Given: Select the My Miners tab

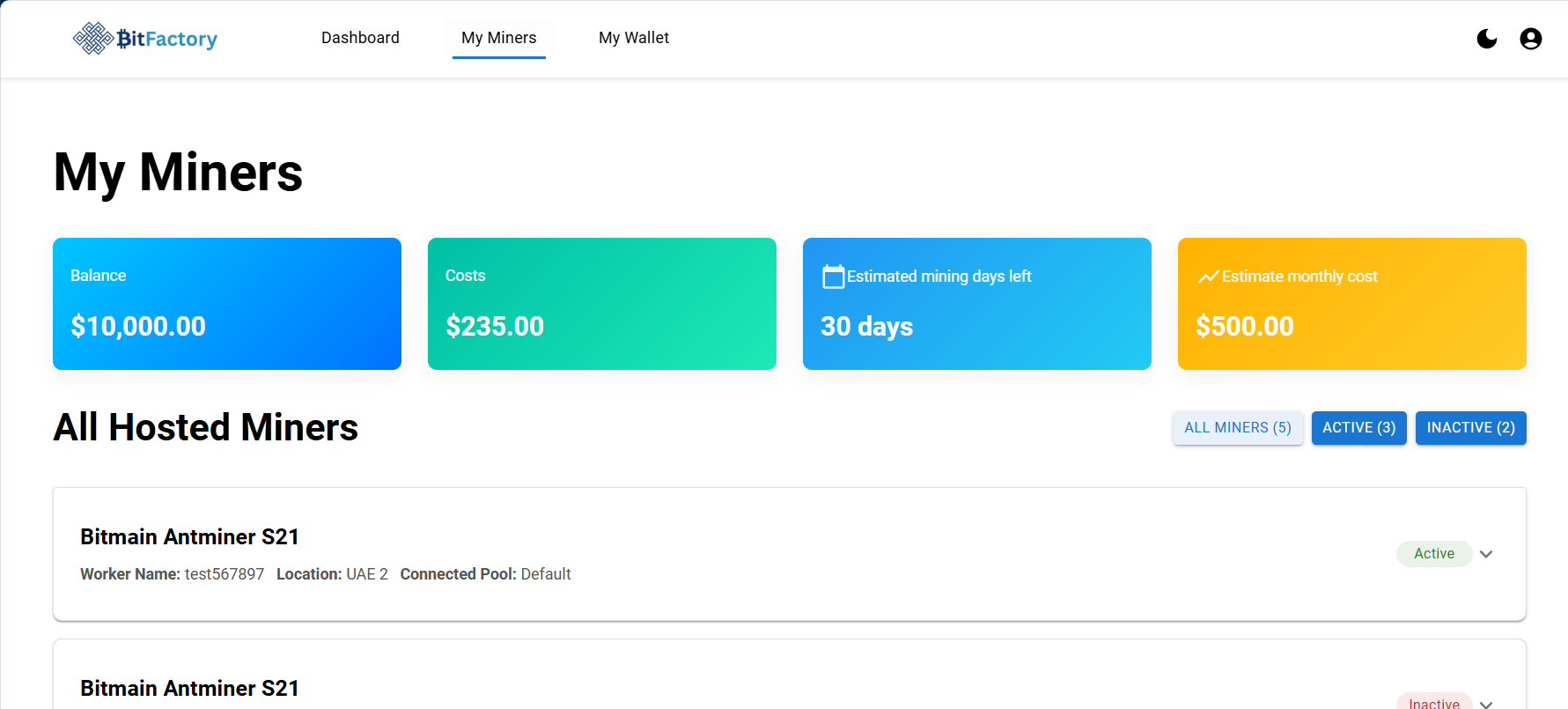Looking at the screenshot, I should point(498,38).
